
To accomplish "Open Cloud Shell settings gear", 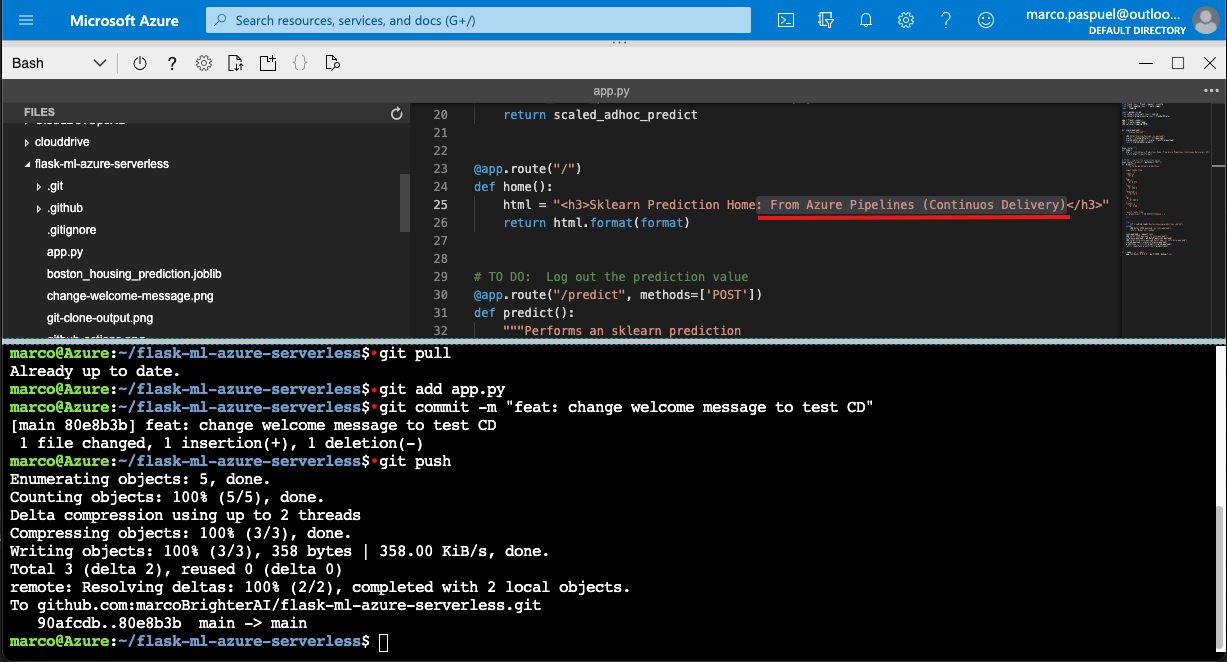I will coord(204,63).
